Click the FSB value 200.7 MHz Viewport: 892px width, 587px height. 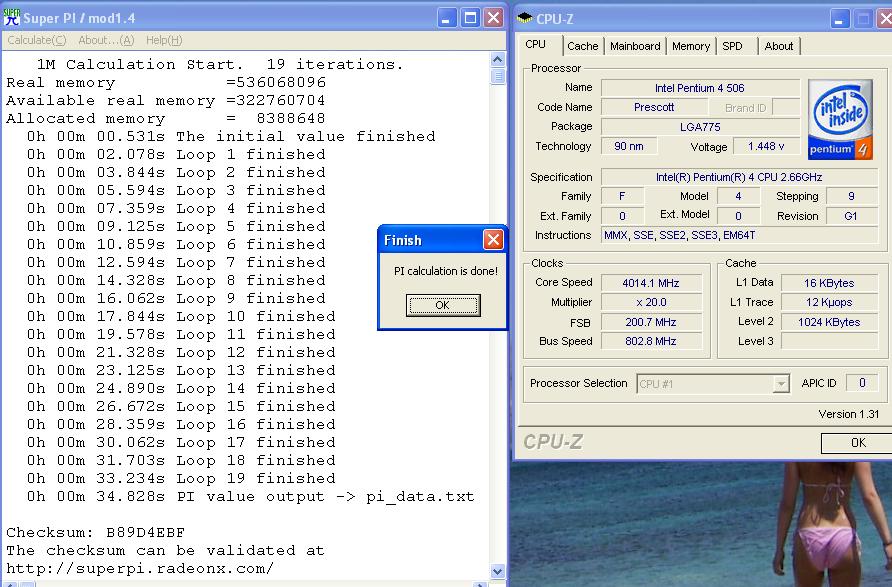[651, 322]
